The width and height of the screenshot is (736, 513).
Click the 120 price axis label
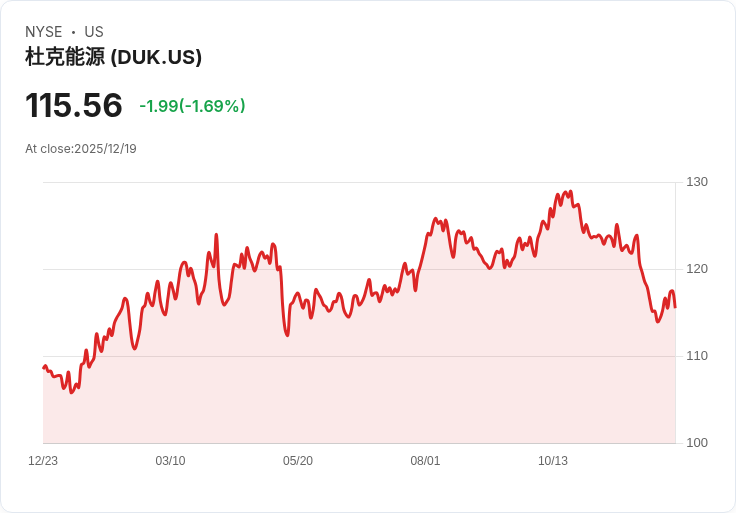(x=697, y=269)
